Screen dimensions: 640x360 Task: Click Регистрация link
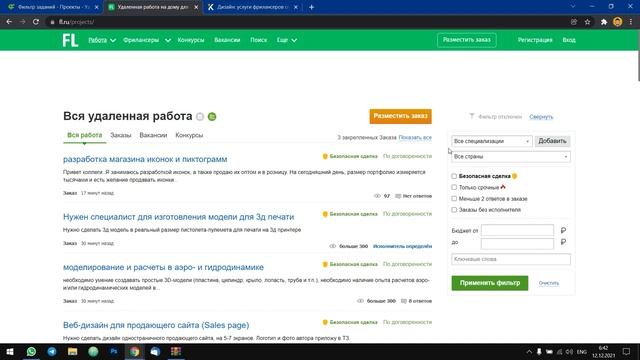[535, 40]
